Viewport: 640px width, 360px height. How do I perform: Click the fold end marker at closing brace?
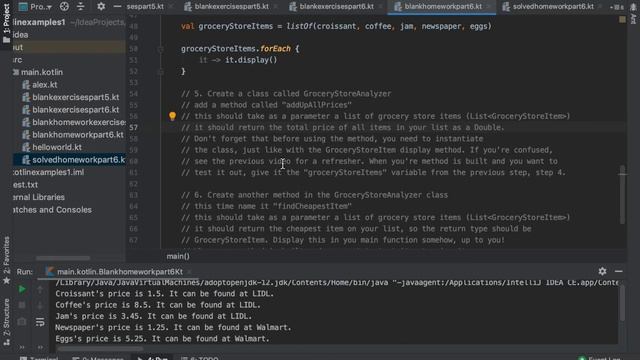pos(160,72)
